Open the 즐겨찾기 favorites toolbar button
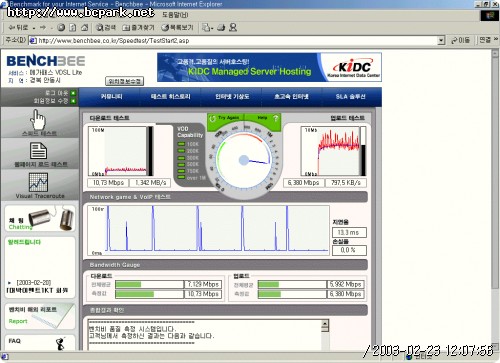This screenshot has width=500, height=363. click(x=138, y=28)
